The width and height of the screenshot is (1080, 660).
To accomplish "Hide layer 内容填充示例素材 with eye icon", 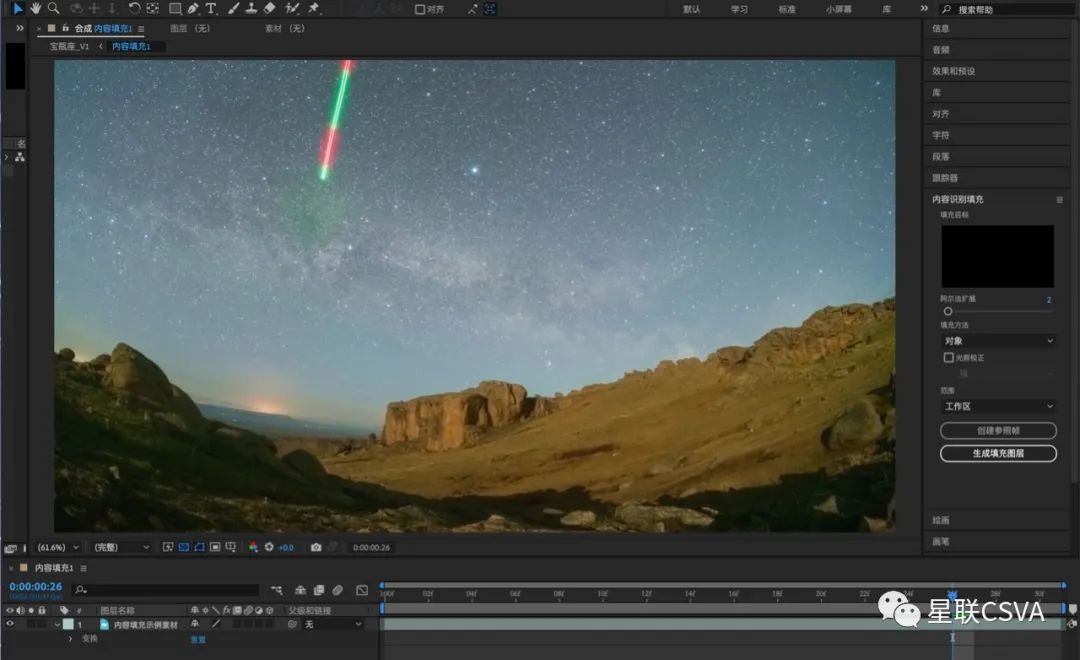I will click(11, 624).
